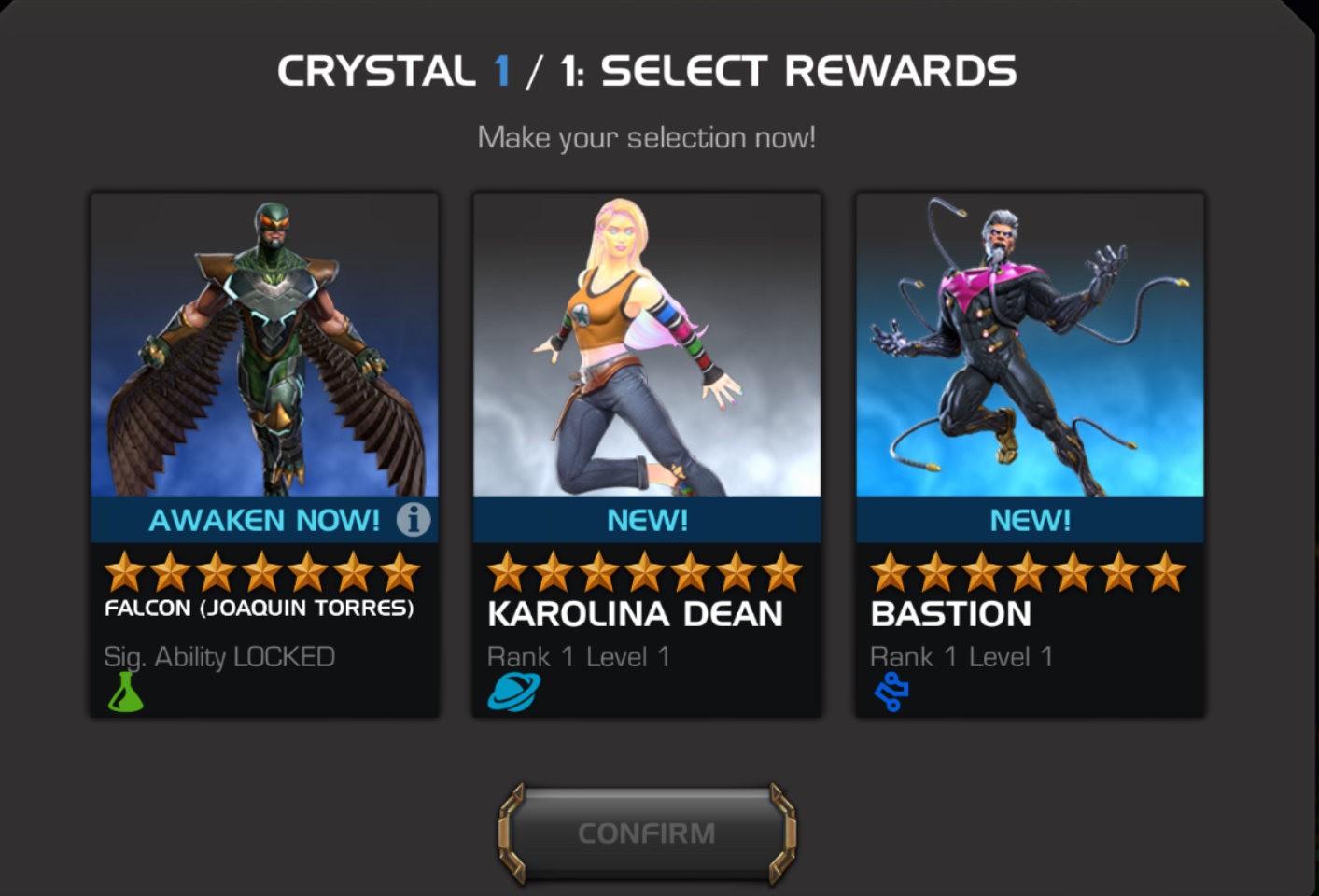Tap the NEW! banner on Karolina Dean
1319x896 pixels.
click(x=647, y=520)
